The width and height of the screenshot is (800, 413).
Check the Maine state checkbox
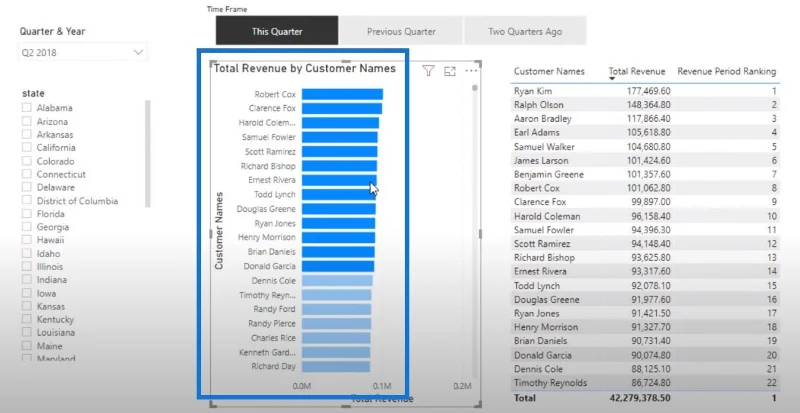27,346
